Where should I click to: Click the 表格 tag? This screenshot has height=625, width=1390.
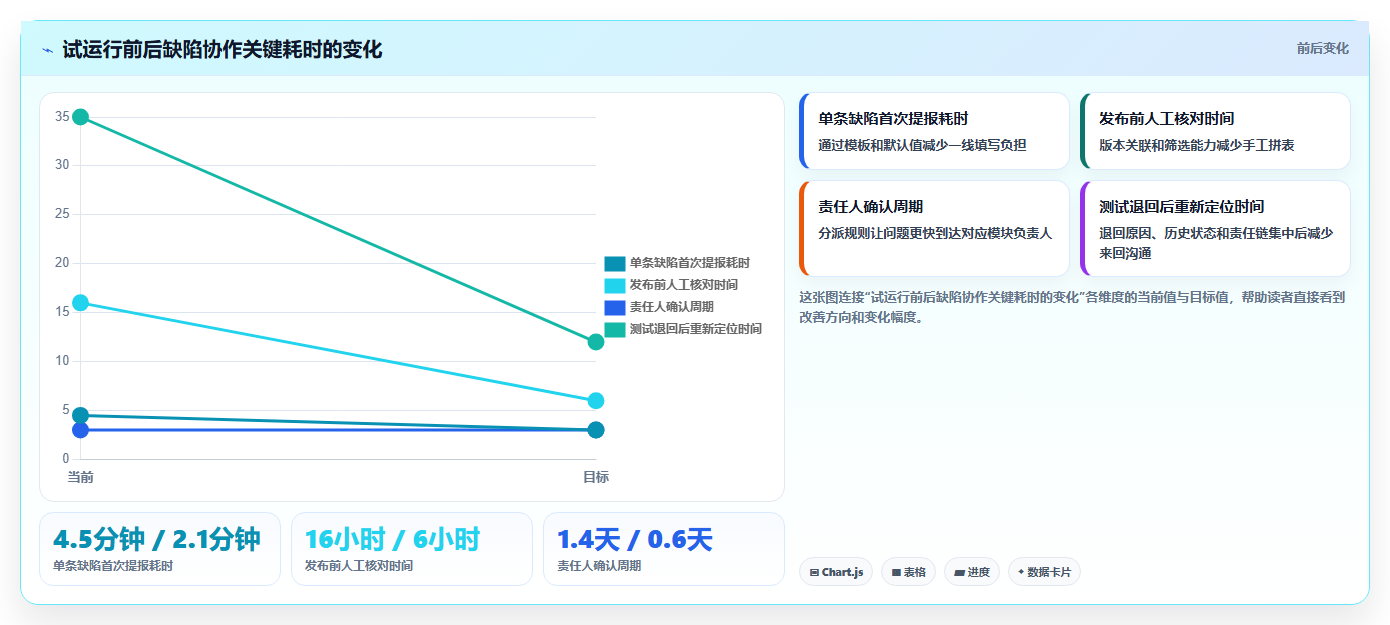[x=908, y=572]
